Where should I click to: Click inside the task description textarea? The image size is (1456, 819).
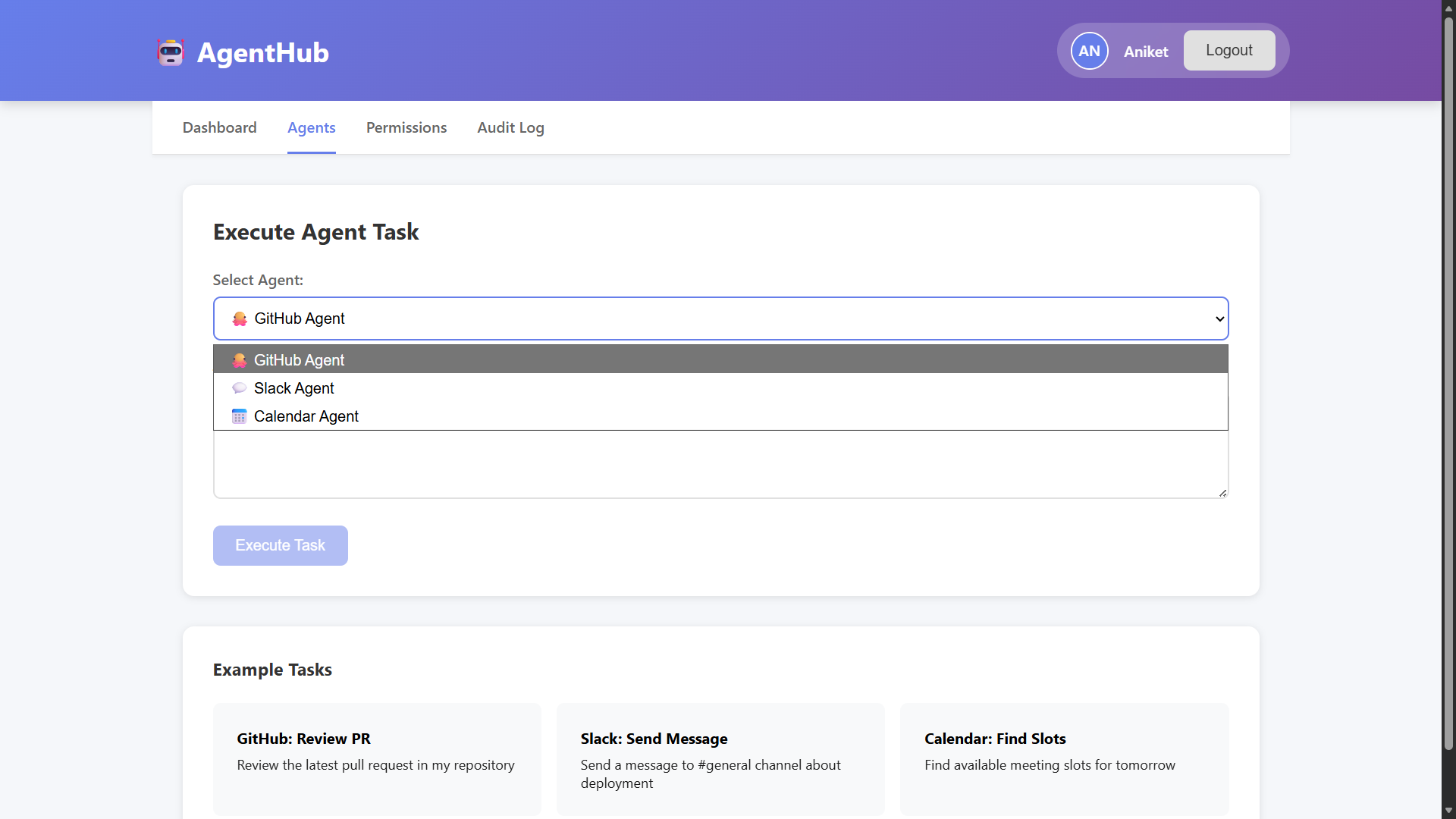point(720,464)
